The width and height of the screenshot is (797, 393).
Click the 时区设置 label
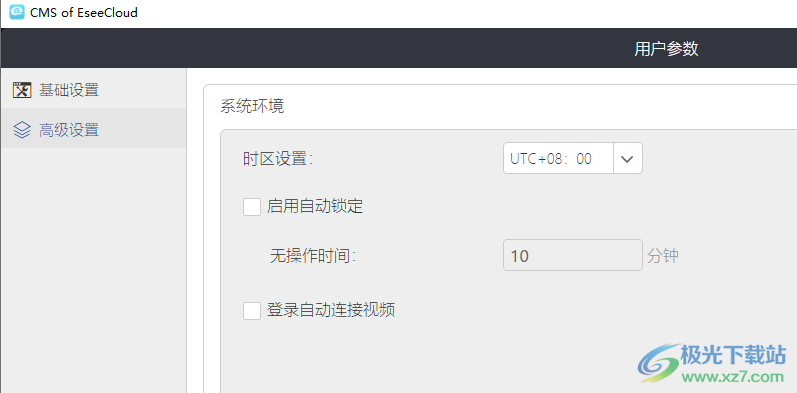point(278,159)
